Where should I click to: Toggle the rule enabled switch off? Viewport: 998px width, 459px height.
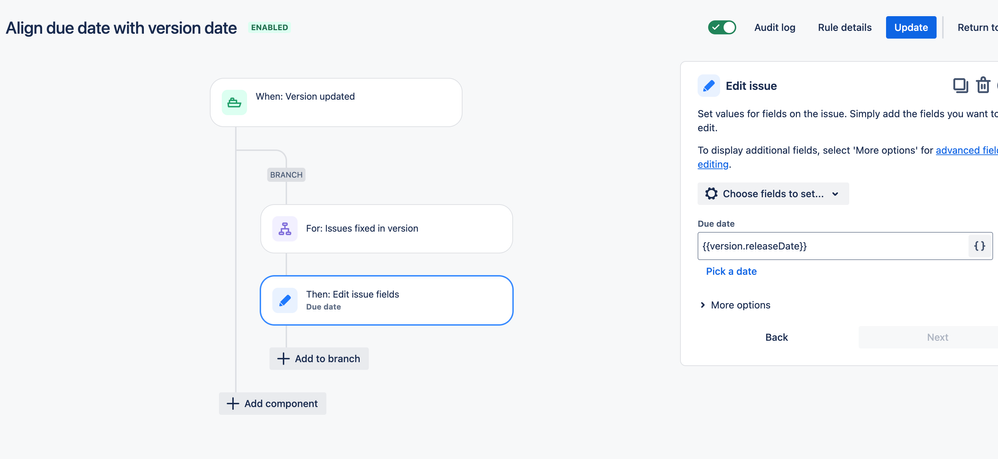click(x=722, y=27)
